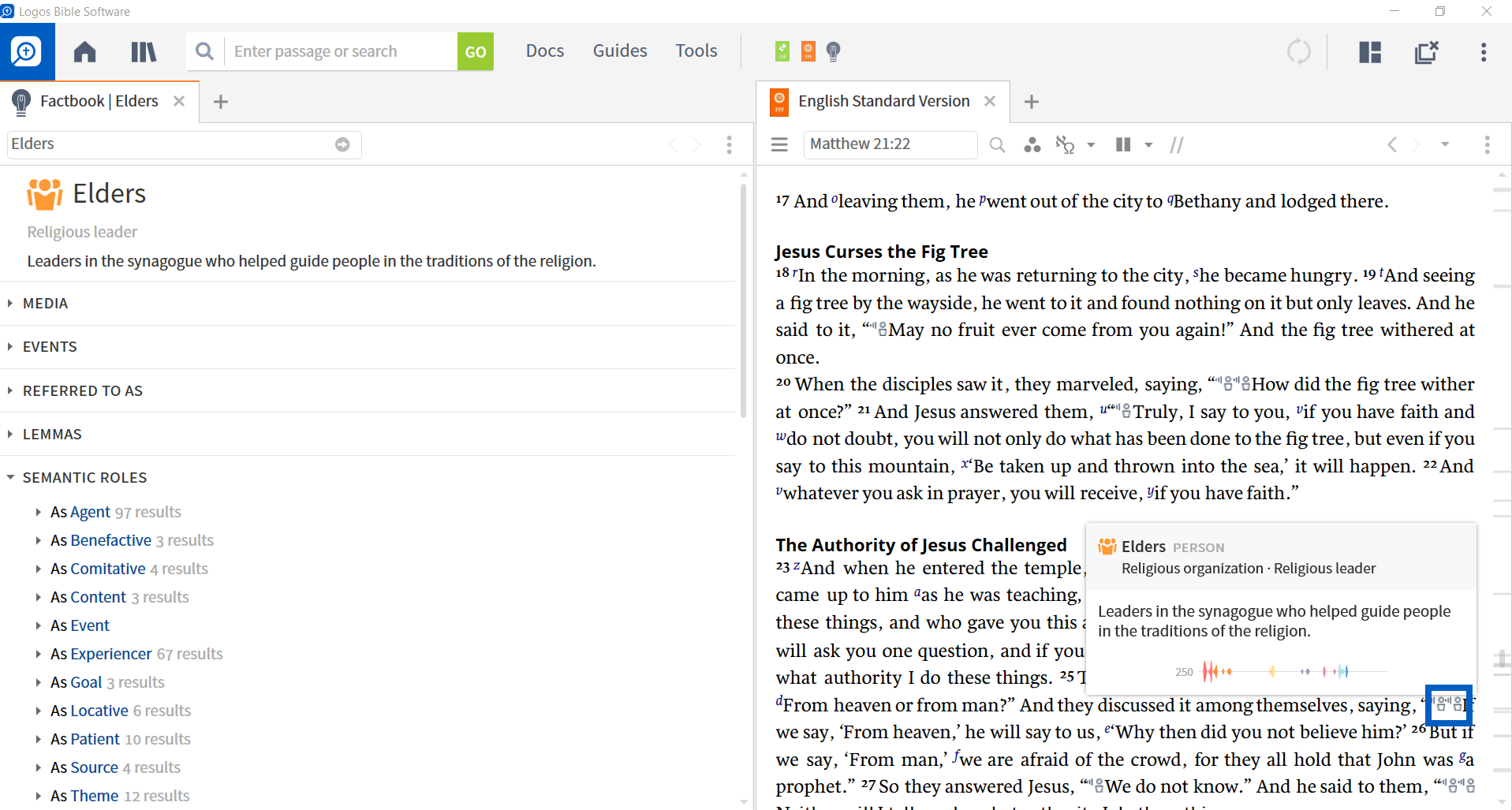The height and width of the screenshot is (810, 1512).
Task: Expand the As Goal row
Action: tap(38, 682)
